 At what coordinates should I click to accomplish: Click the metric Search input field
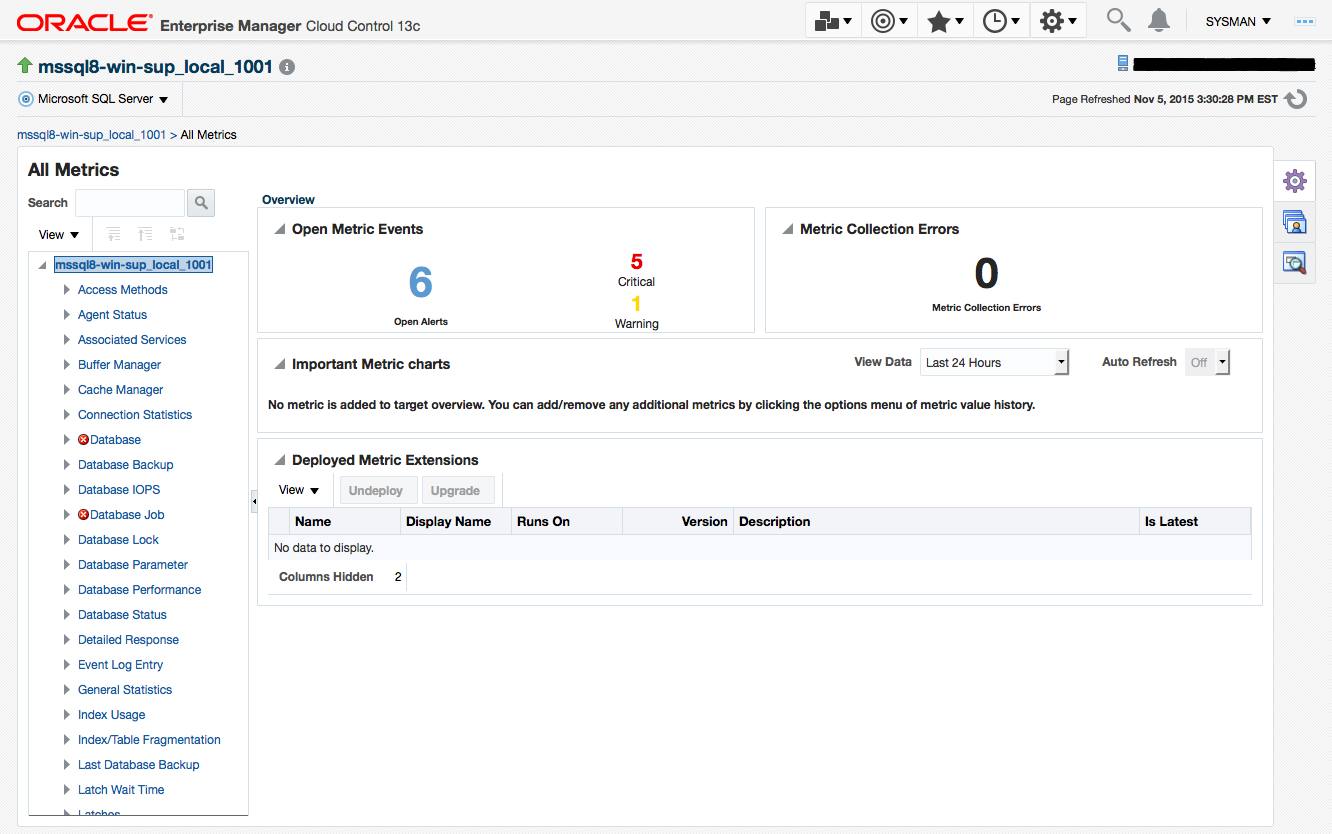coord(130,203)
